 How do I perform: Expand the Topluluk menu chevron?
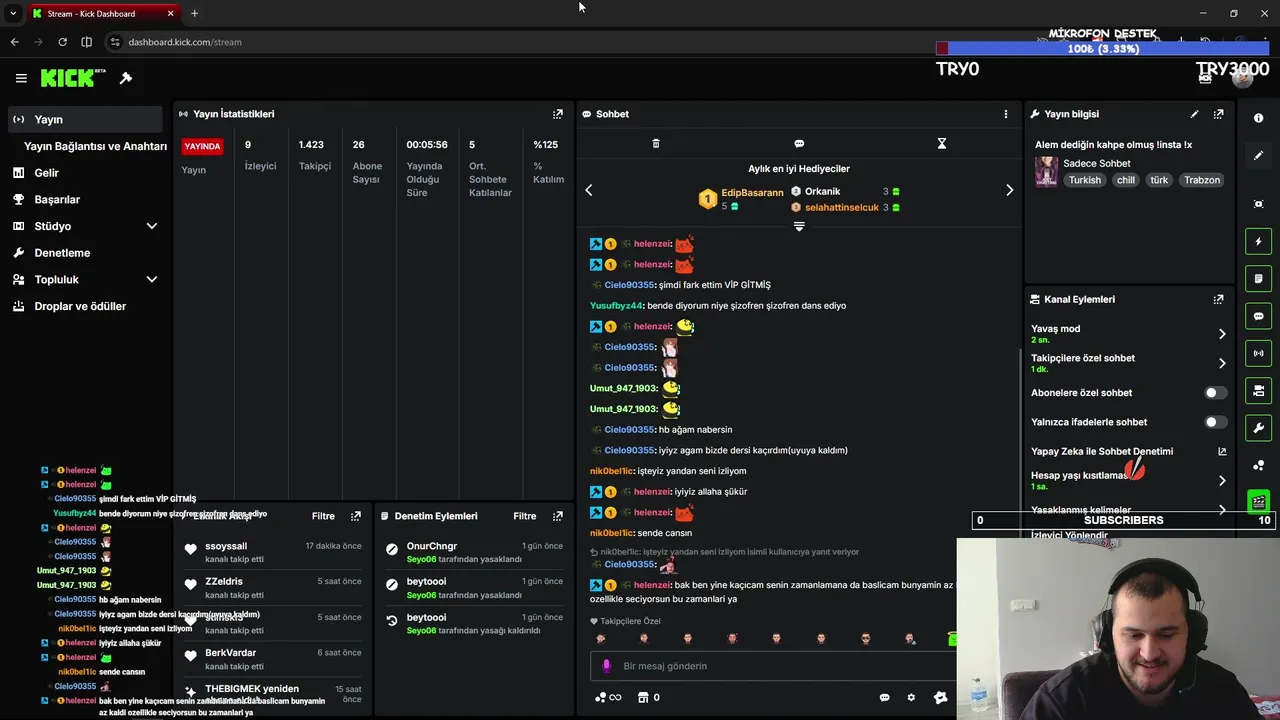(x=152, y=280)
